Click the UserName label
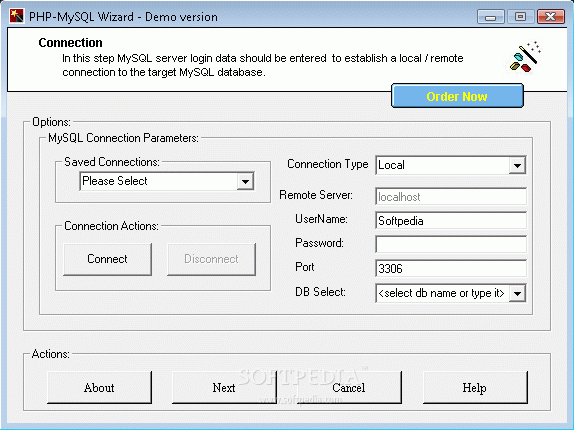The image size is (574, 430). 321,219
